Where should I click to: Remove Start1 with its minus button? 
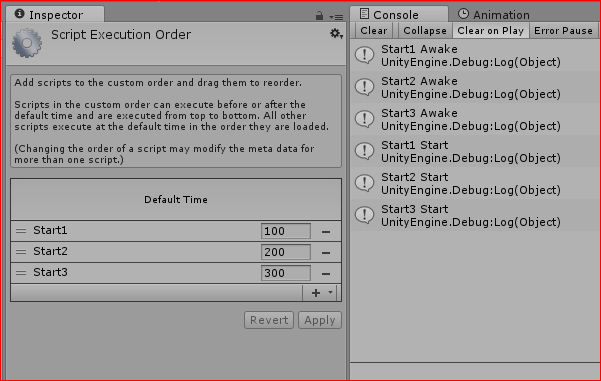click(326, 232)
